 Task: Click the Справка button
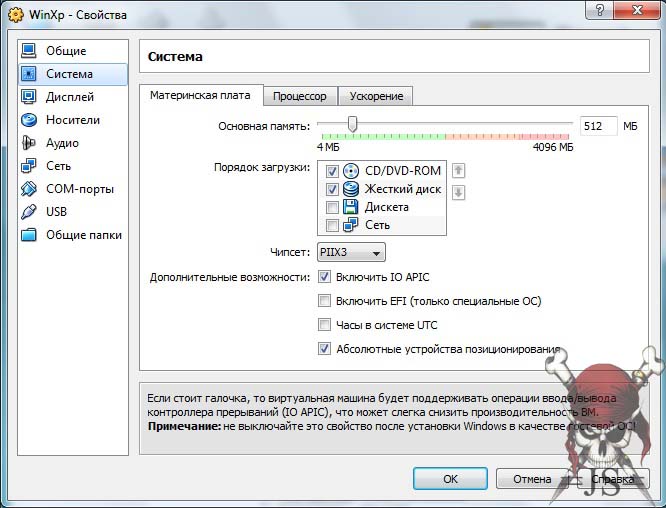pyautogui.click(x=613, y=479)
